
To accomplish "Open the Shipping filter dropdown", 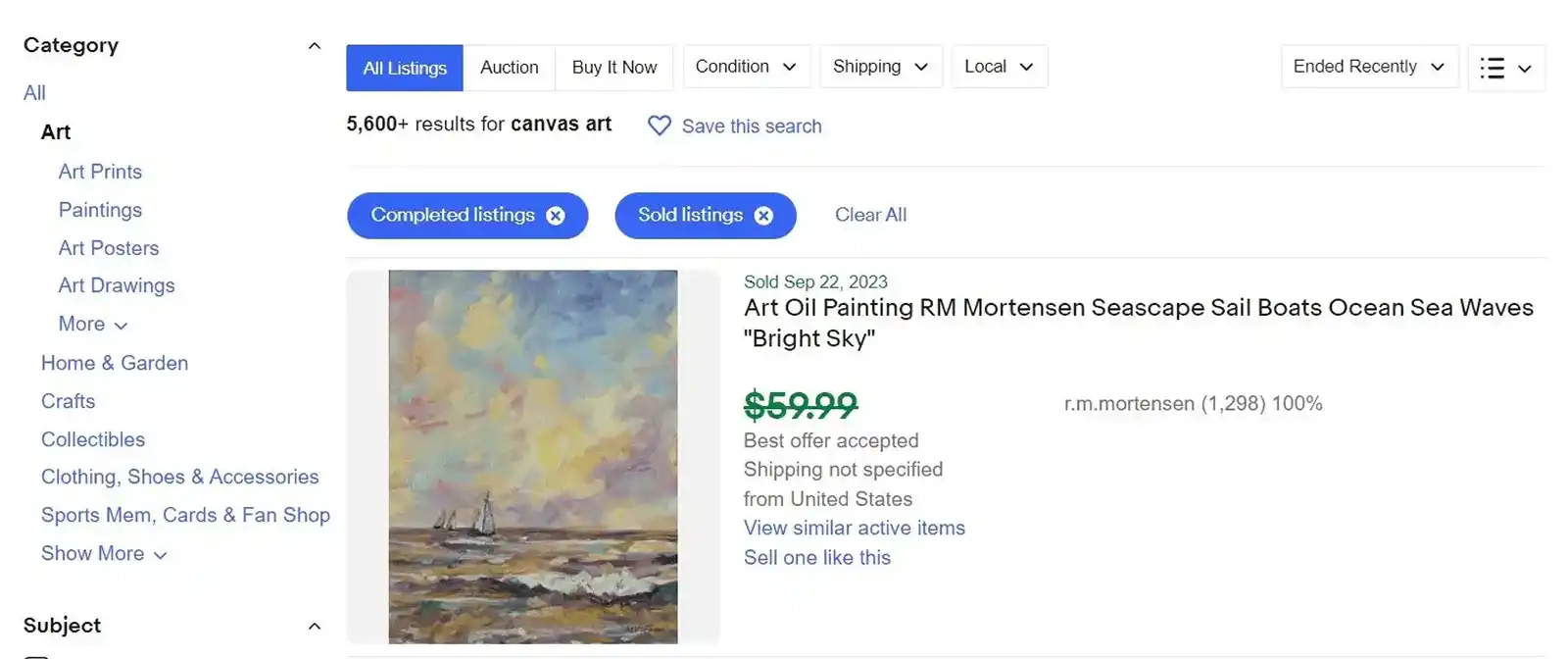I will pyautogui.click(x=879, y=67).
